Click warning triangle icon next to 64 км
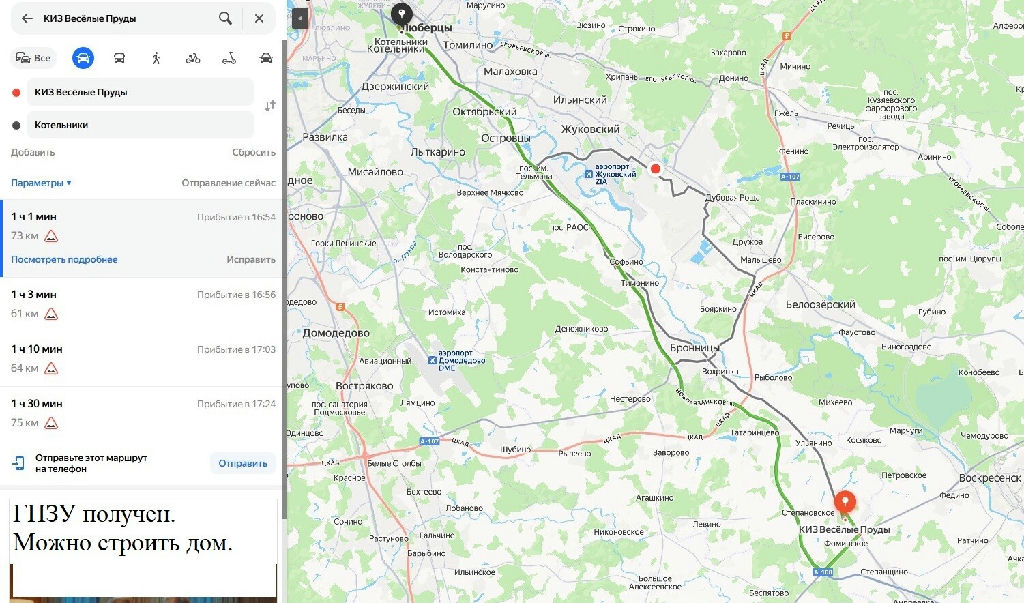Screen dimensions: 1024x603 pyautogui.click(x=51, y=368)
